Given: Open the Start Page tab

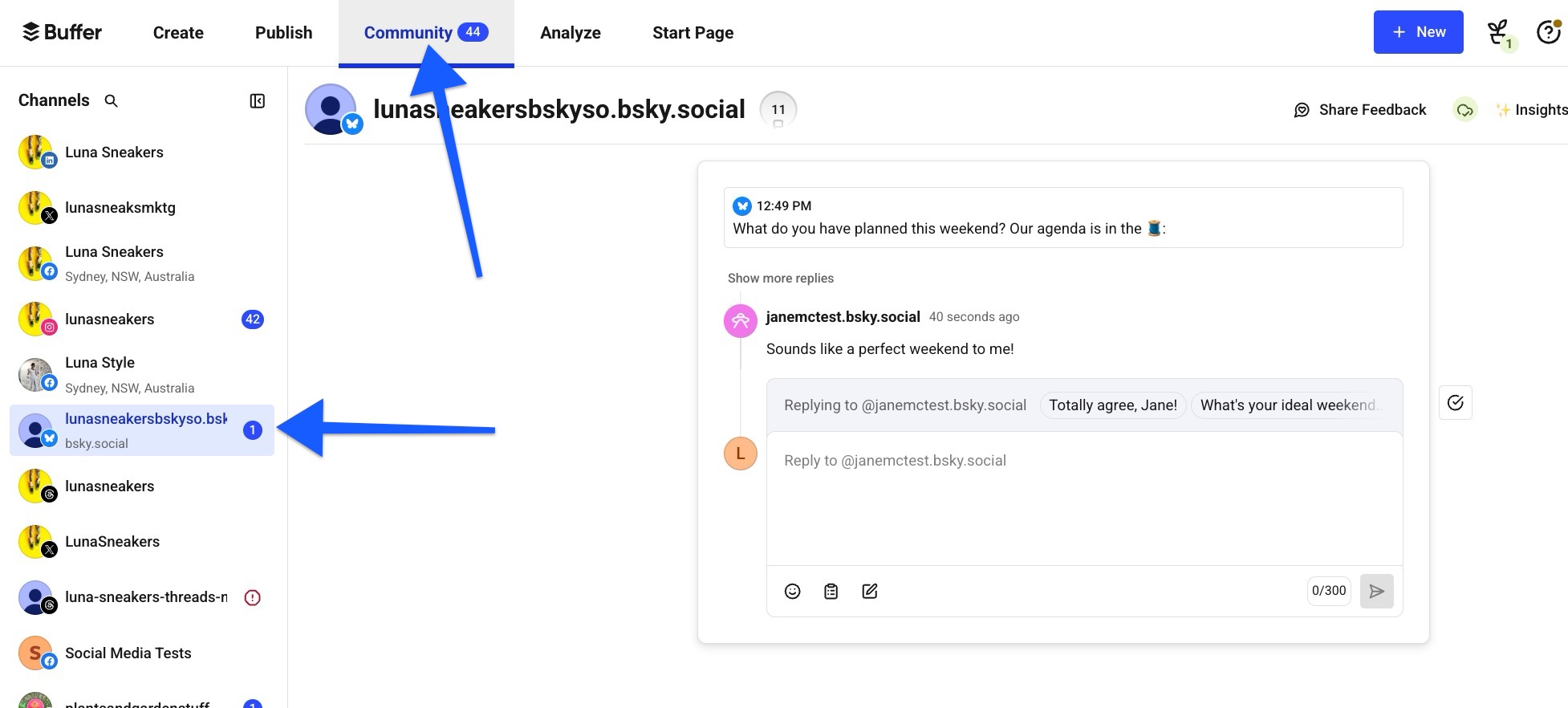Looking at the screenshot, I should click(693, 33).
